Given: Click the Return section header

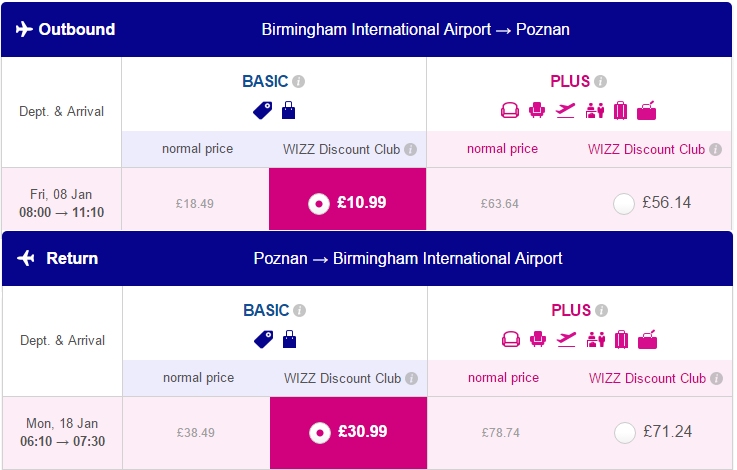Looking at the screenshot, I should coord(368,258).
